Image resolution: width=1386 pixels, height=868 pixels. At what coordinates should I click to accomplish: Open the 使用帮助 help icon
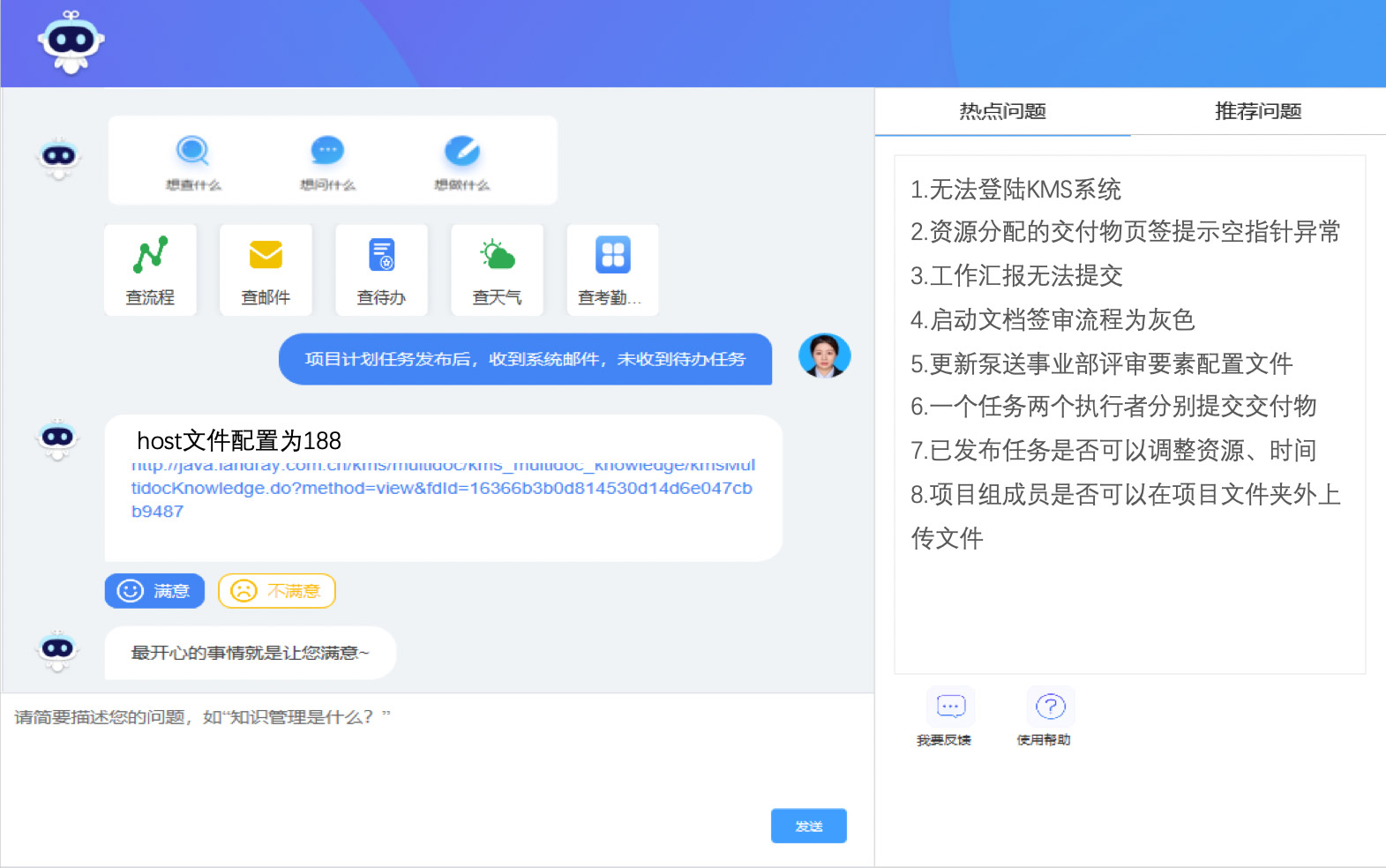1050,707
